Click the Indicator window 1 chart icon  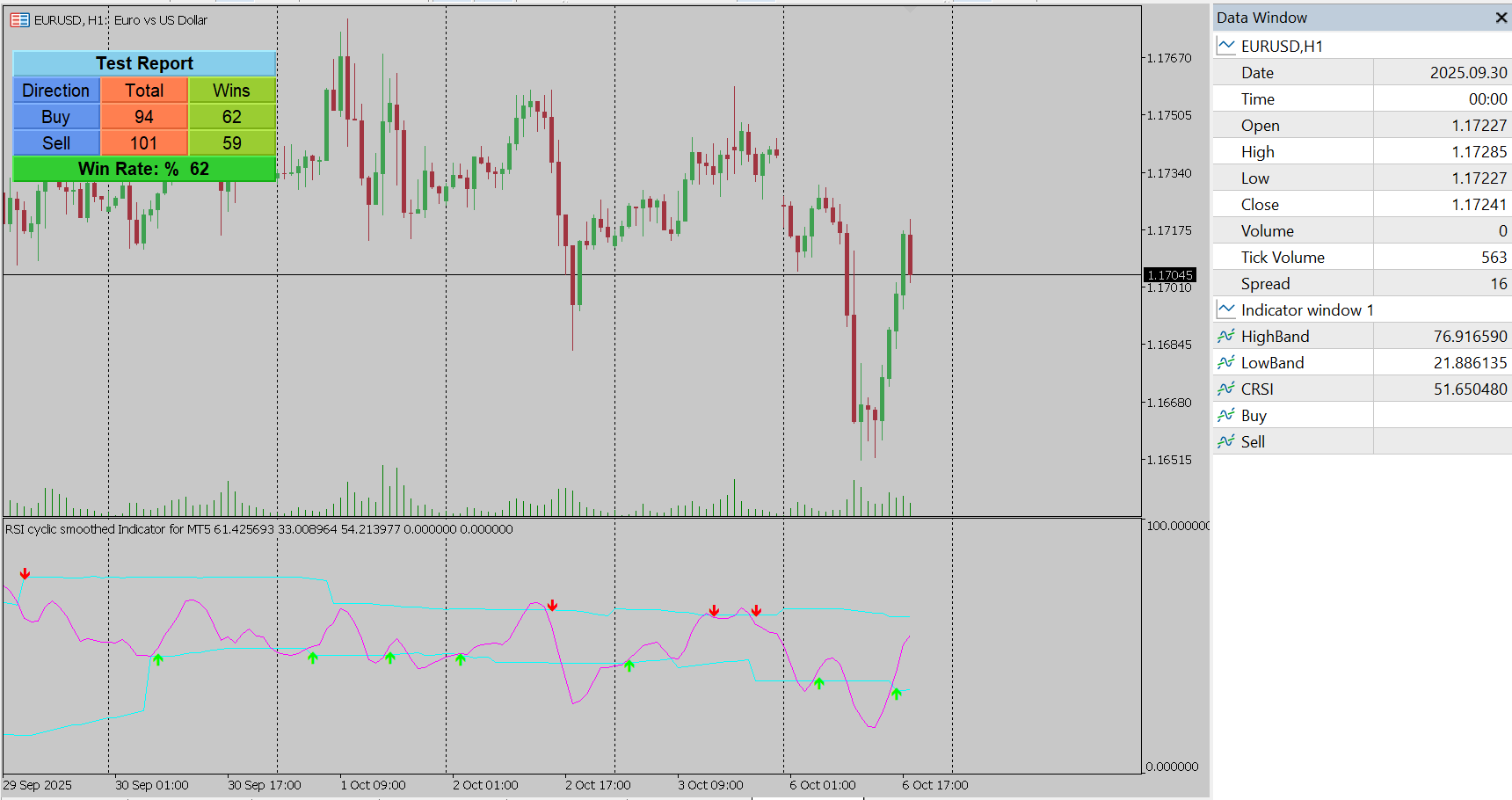[x=1226, y=309]
